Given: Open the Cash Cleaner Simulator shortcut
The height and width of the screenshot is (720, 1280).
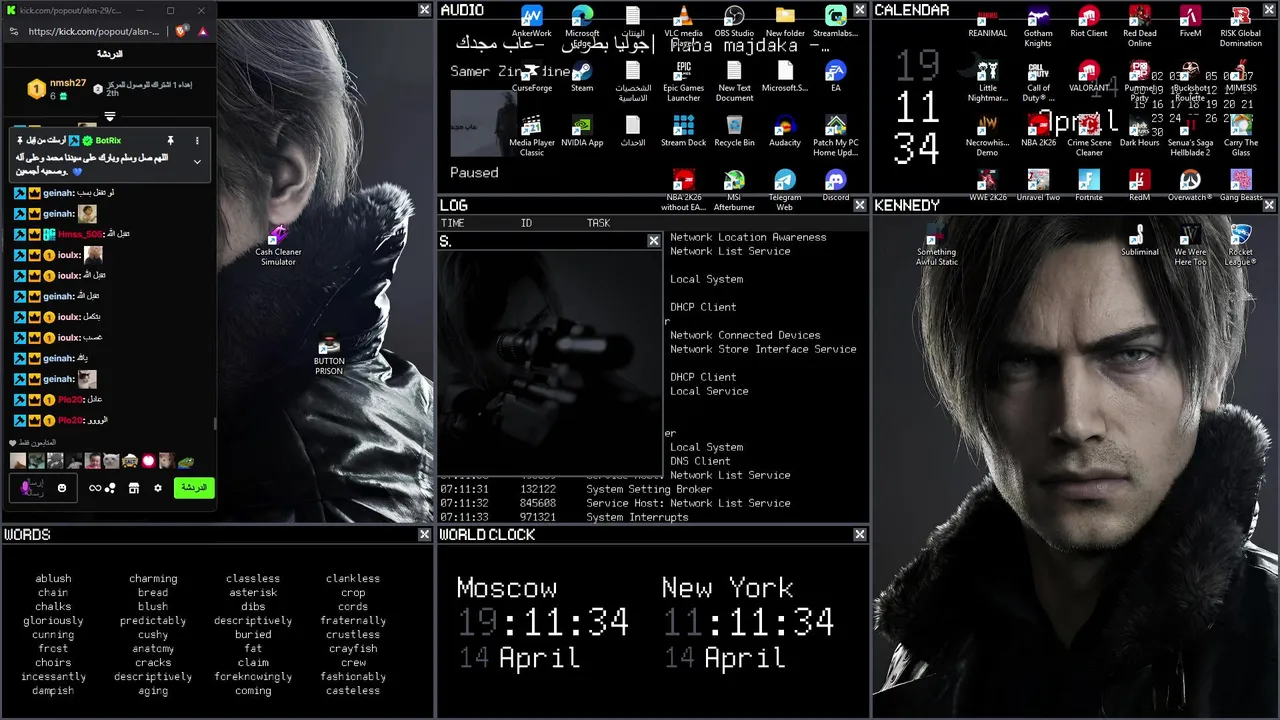Looking at the screenshot, I should pyautogui.click(x=278, y=245).
